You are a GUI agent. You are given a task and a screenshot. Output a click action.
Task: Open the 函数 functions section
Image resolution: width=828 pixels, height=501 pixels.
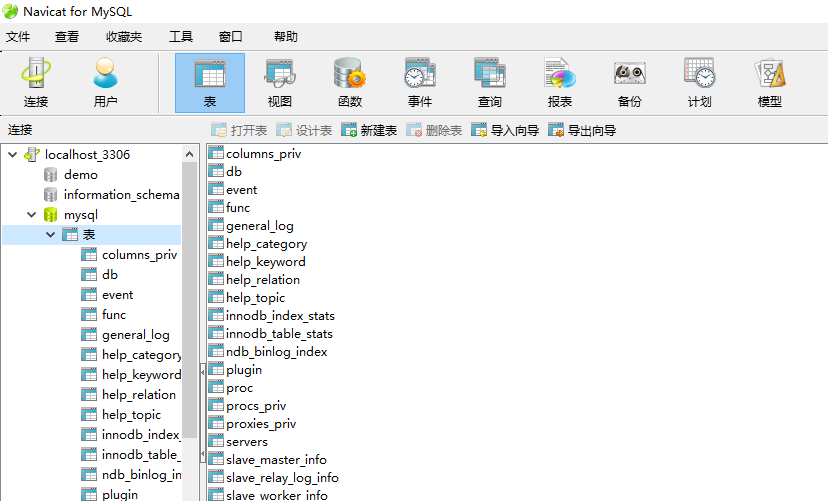(x=350, y=82)
